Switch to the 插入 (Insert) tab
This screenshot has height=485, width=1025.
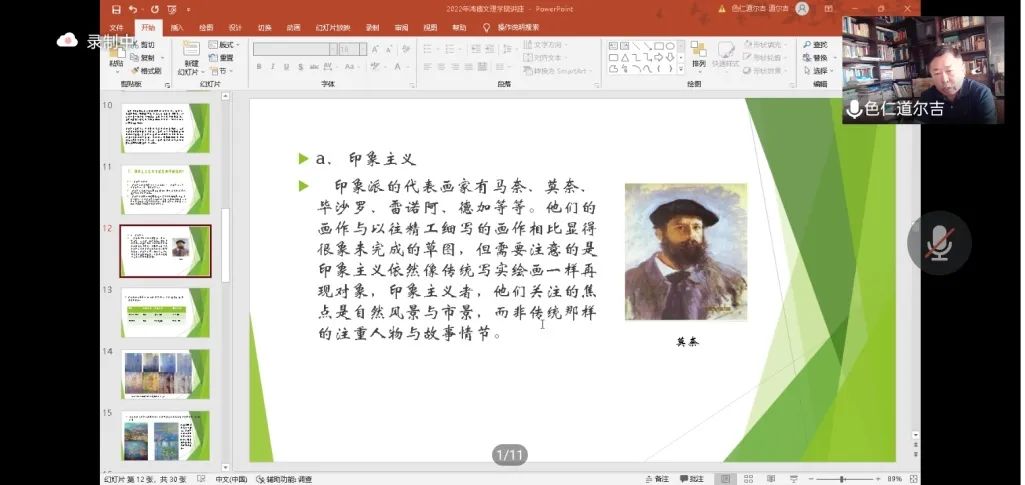coord(177,27)
